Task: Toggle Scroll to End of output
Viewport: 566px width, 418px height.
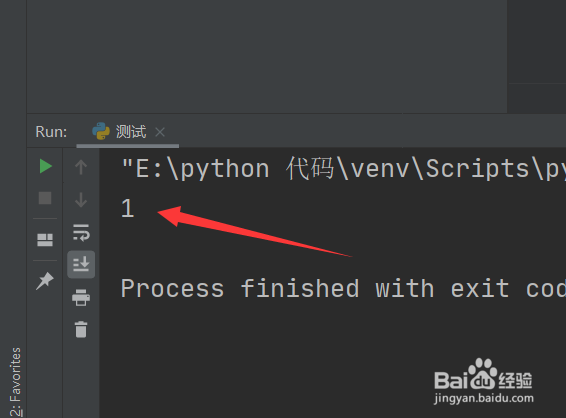Action: [x=81, y=264]
